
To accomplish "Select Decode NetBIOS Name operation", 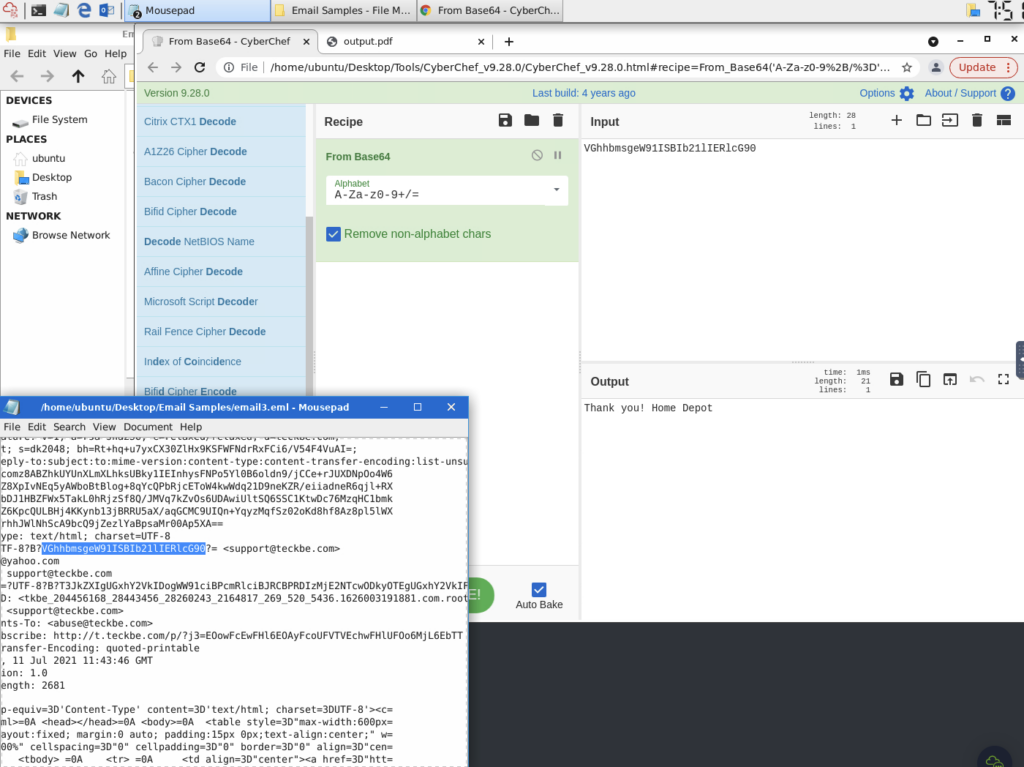I will point(221,242).
